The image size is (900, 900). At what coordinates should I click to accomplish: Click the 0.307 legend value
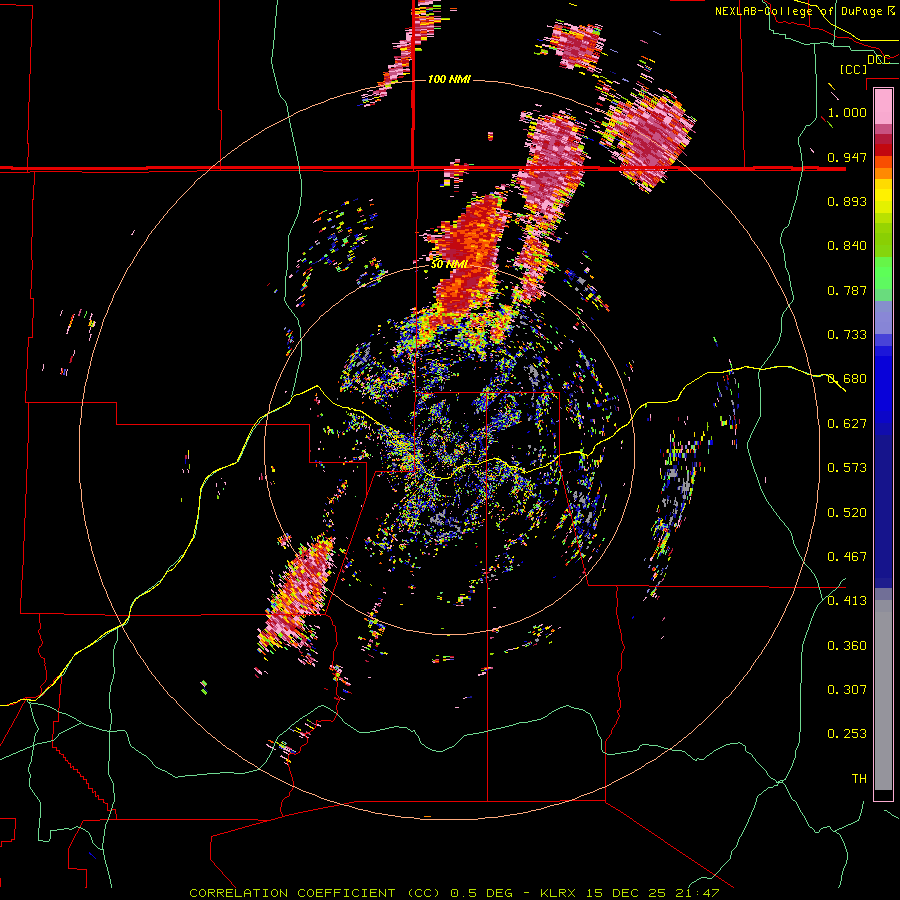coord(847,690)
